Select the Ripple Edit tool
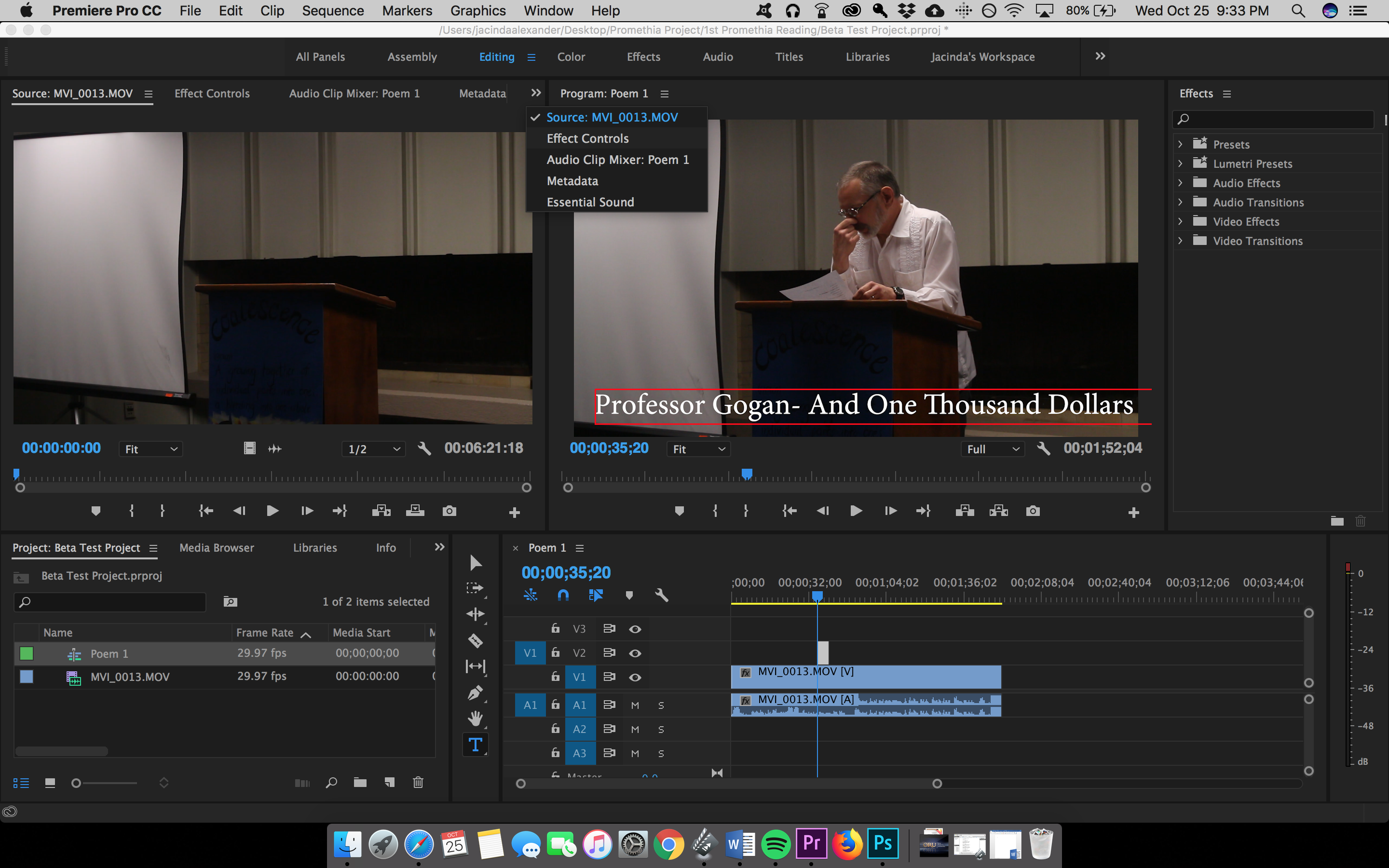Viewport: 1389px width, 868px height. (x=475, y=614)
